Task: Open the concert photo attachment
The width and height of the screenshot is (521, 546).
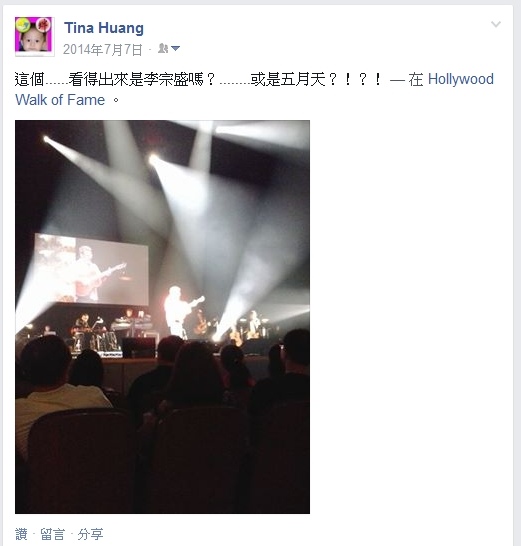Action: (x=162, y=317)
